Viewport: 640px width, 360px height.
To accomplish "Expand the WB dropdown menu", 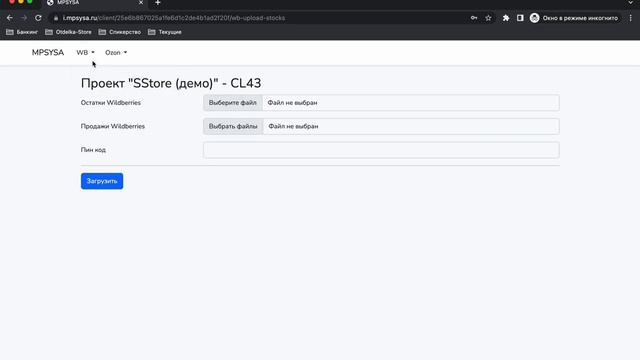I will [x=85, y=53].
